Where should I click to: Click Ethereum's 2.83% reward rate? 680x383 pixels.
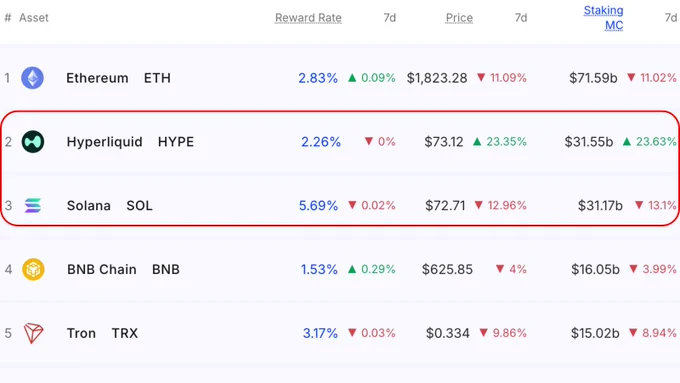(x=318, y=78)
